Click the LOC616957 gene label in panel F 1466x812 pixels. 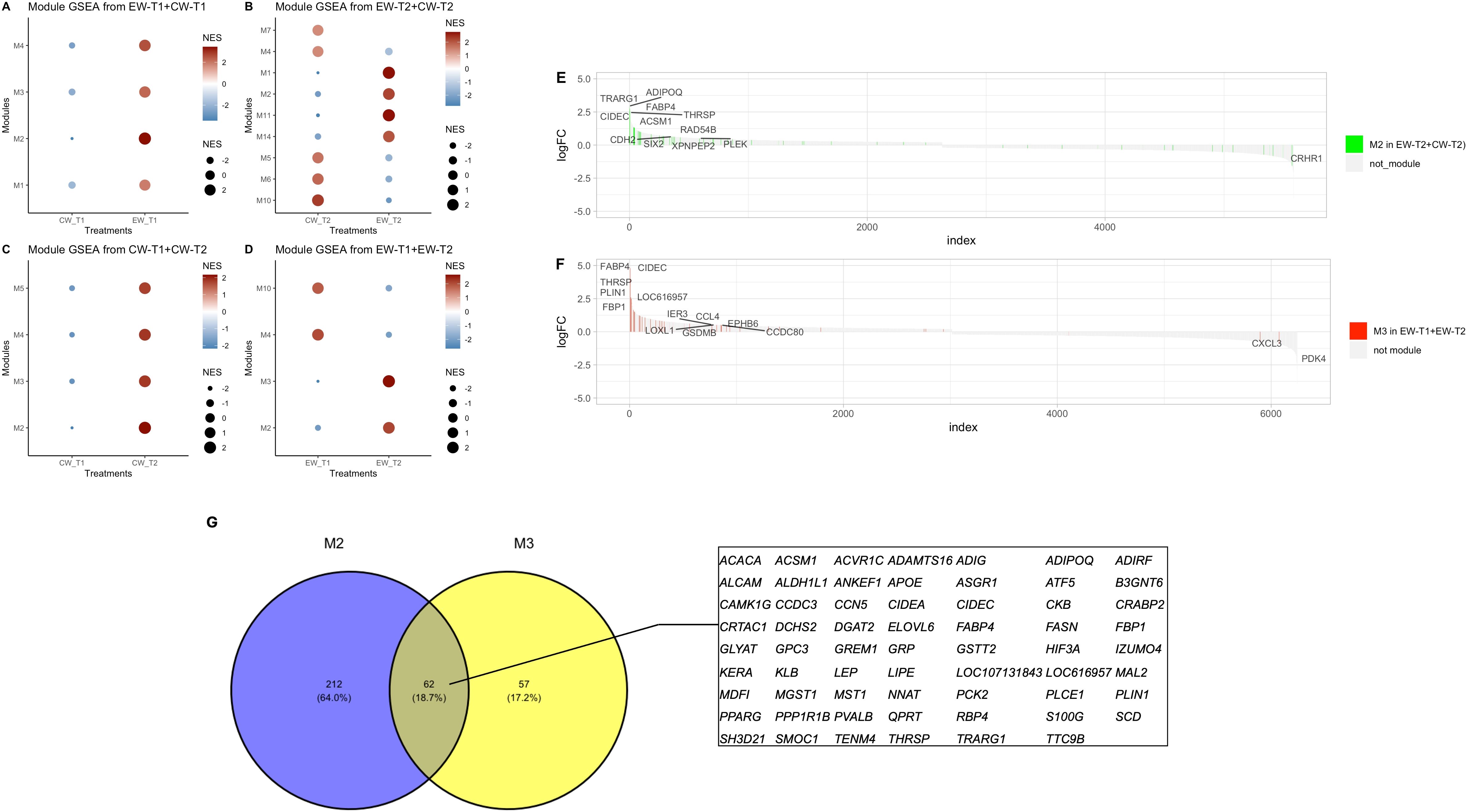click(662, 297)
